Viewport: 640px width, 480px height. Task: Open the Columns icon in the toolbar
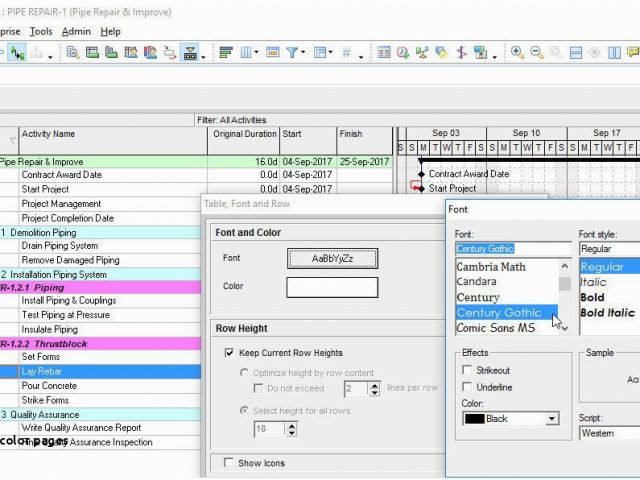click(247, 53)
